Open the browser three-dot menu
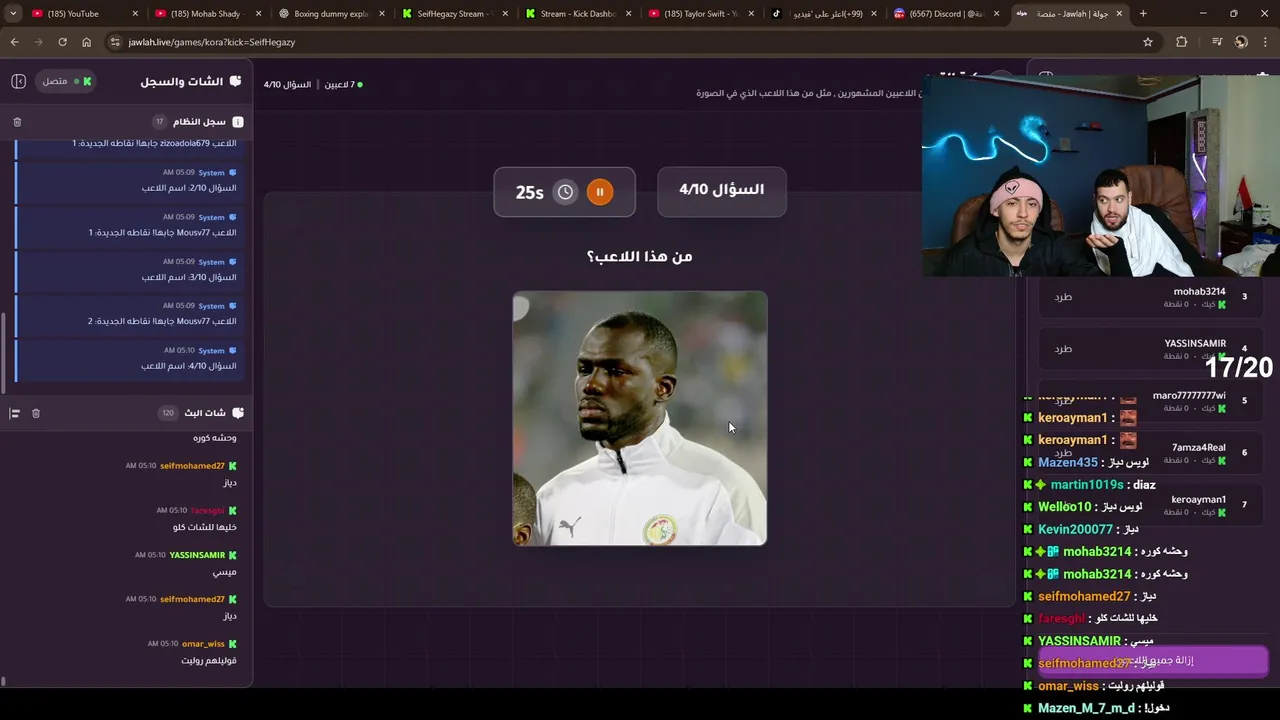The image size is (1280, 720). 1265,42
